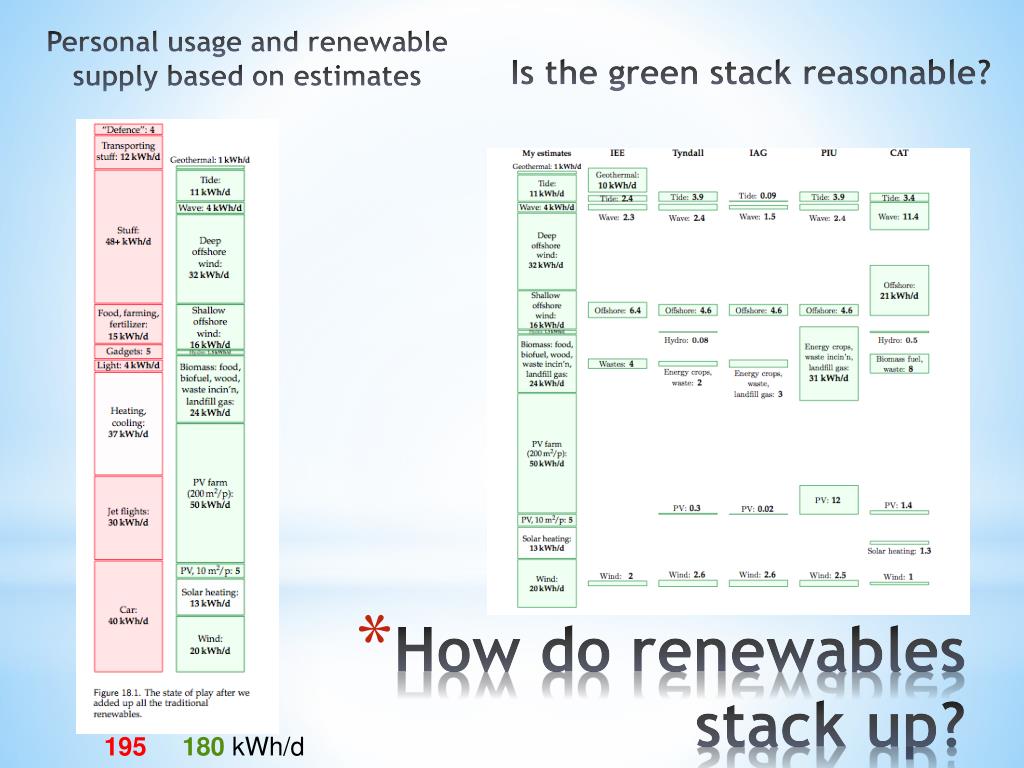Select the 'PV: 12' box under PIU
This screenshot has height=768, width=1024.
click(829, 500)
